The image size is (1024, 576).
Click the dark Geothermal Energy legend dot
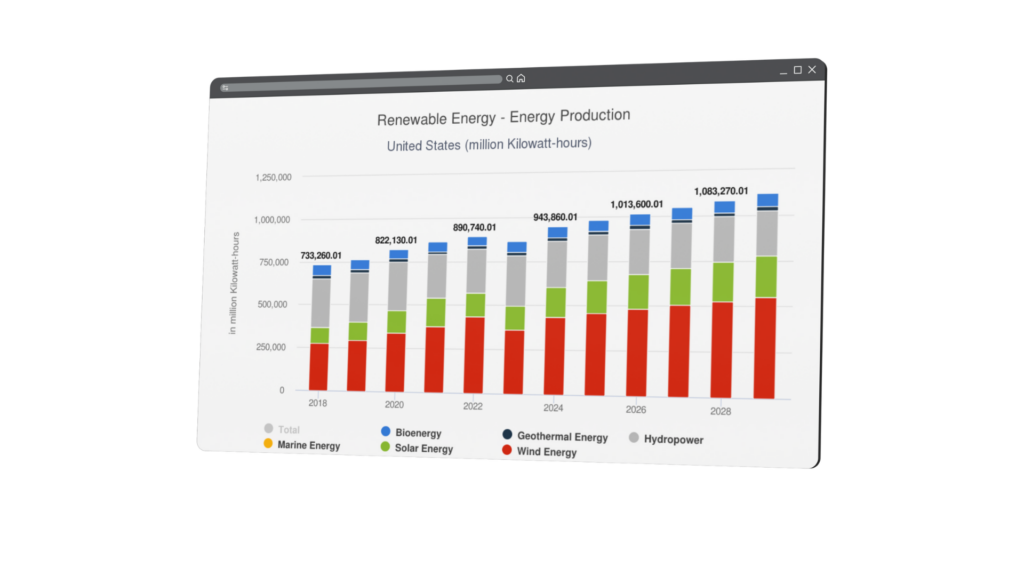(x=508, y=434)
